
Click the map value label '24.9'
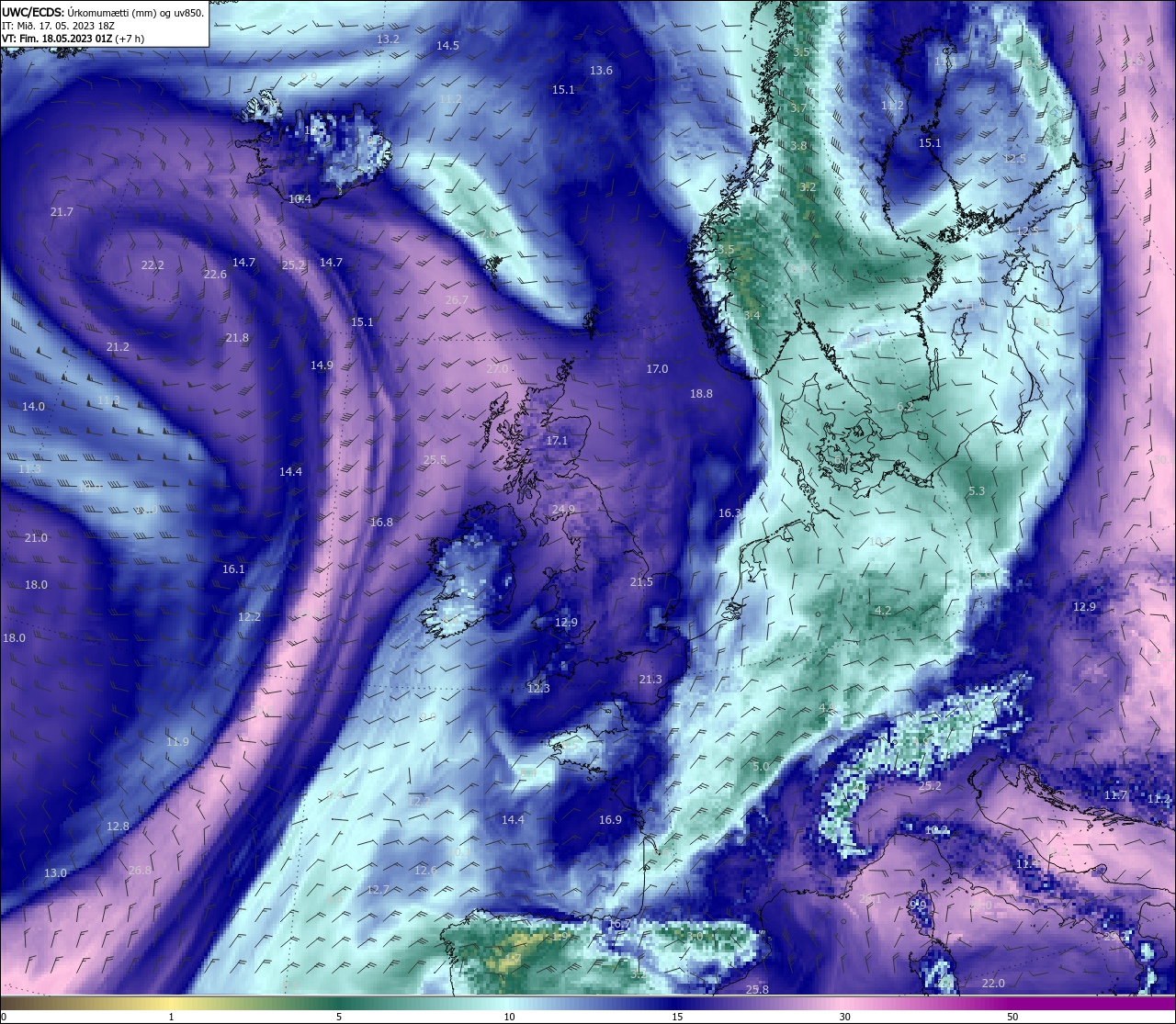click(x=563, y=510)
